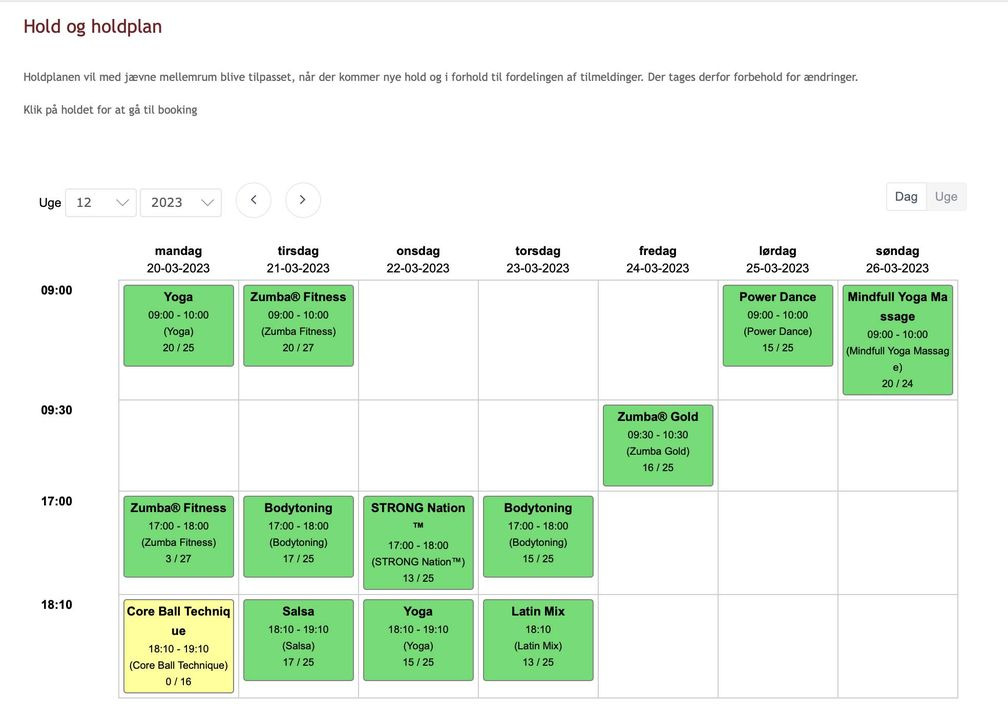Image resolution: width=1008 pixels, height=720 pixels.
Task: Click the mandag 20-03-2023 column header
Action: pos(178,259)
